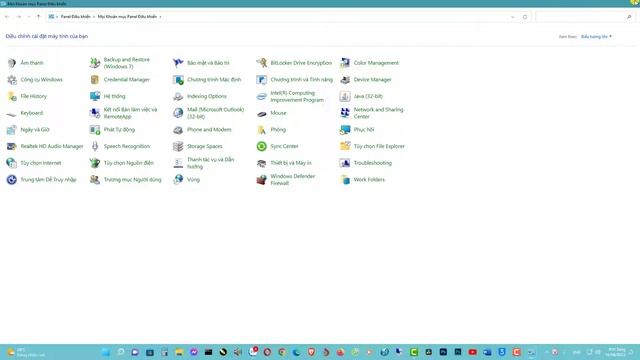Open Trương mục Người dùng icon
The height and width of the screenshot is (360, 640).
pos(95,180)
